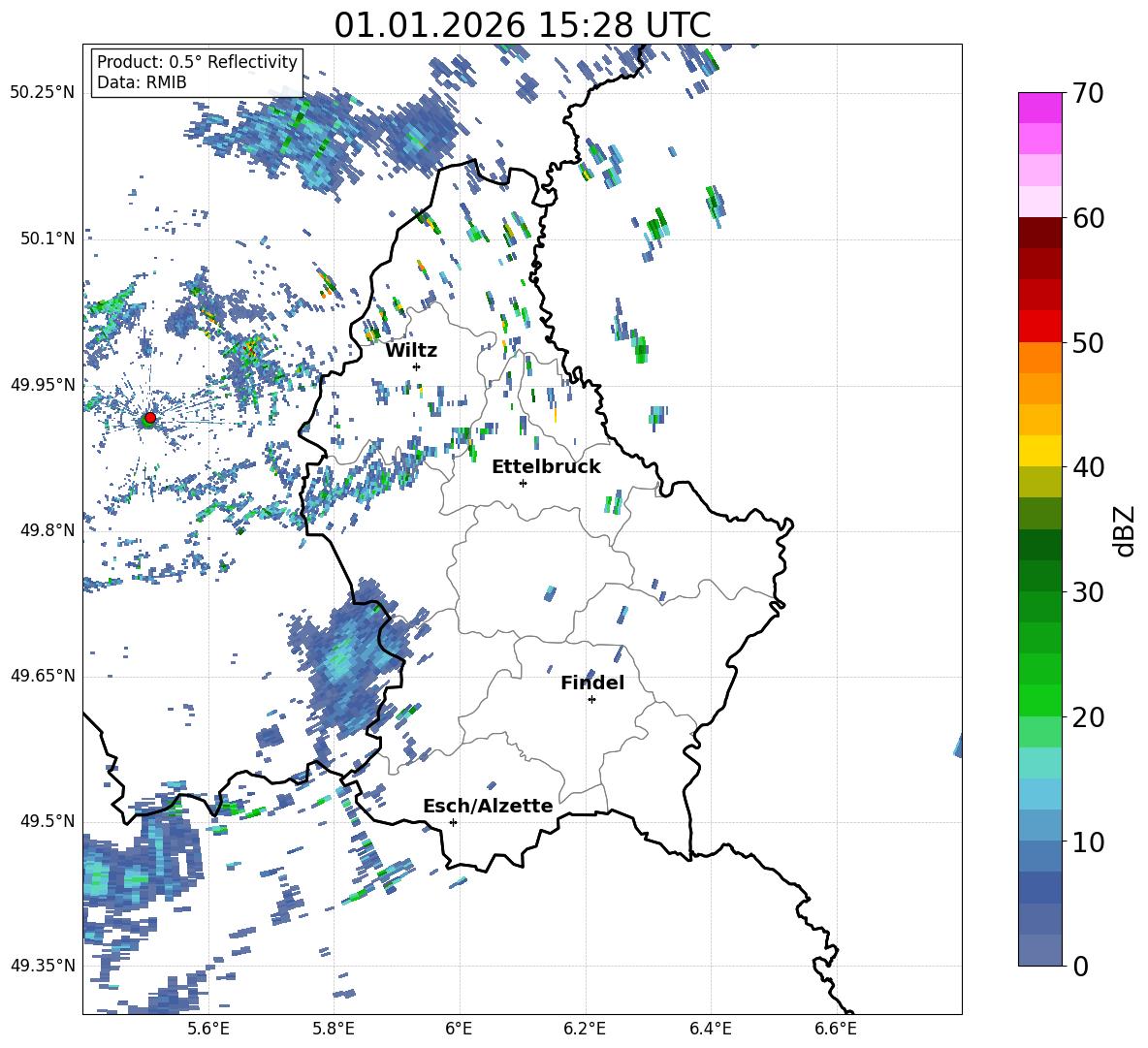Click the Esch/Alzette city label
This screenshot has width=1148, height=1048.
tap(489, 807)
